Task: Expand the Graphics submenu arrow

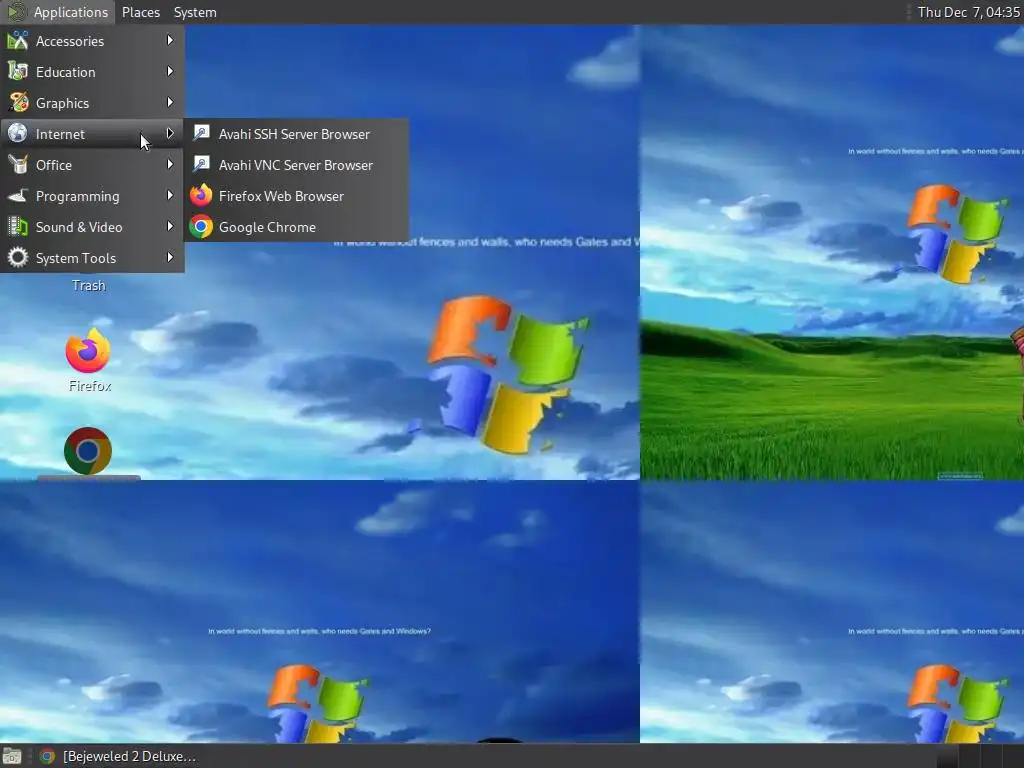Action: coord(170,102)
